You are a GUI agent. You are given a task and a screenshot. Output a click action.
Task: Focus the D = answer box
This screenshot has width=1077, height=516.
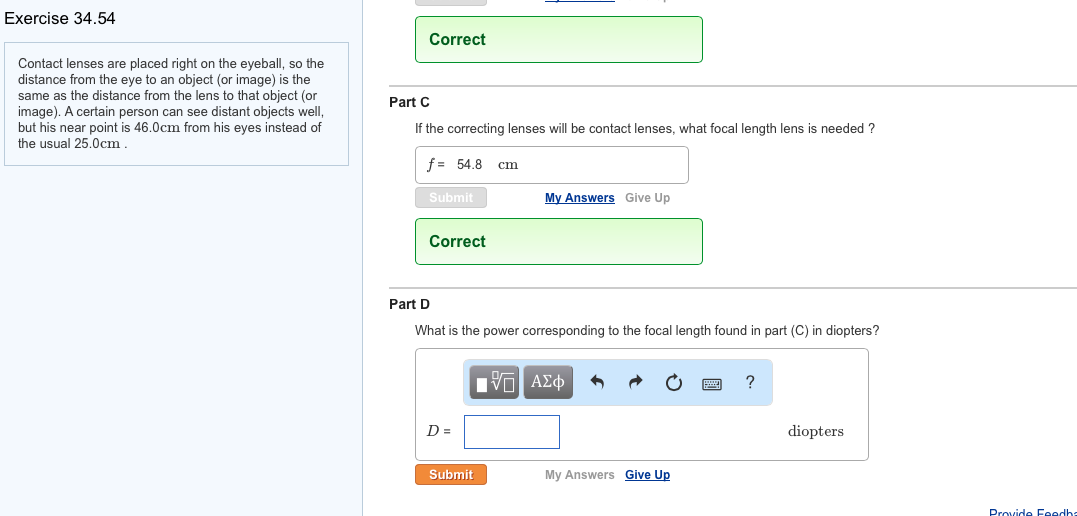click(512, 431)
